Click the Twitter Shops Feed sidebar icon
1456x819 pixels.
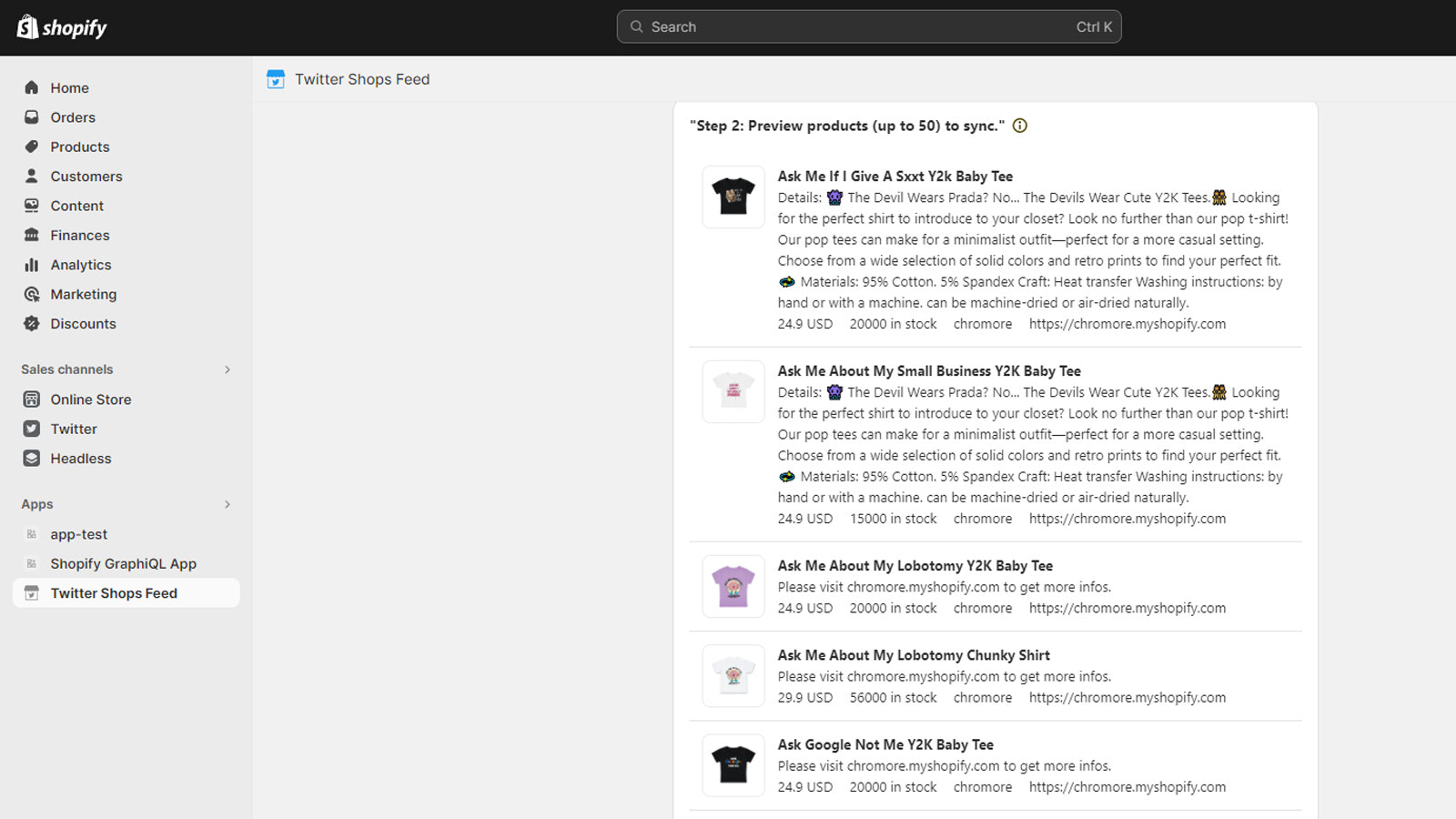click(32, 593)
